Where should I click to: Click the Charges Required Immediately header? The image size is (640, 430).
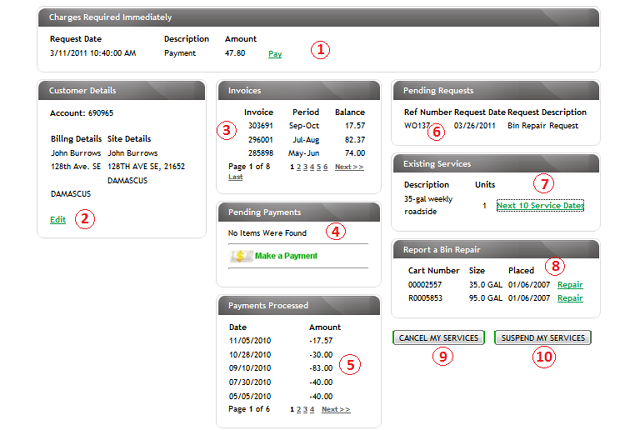[x=318, y=17]
